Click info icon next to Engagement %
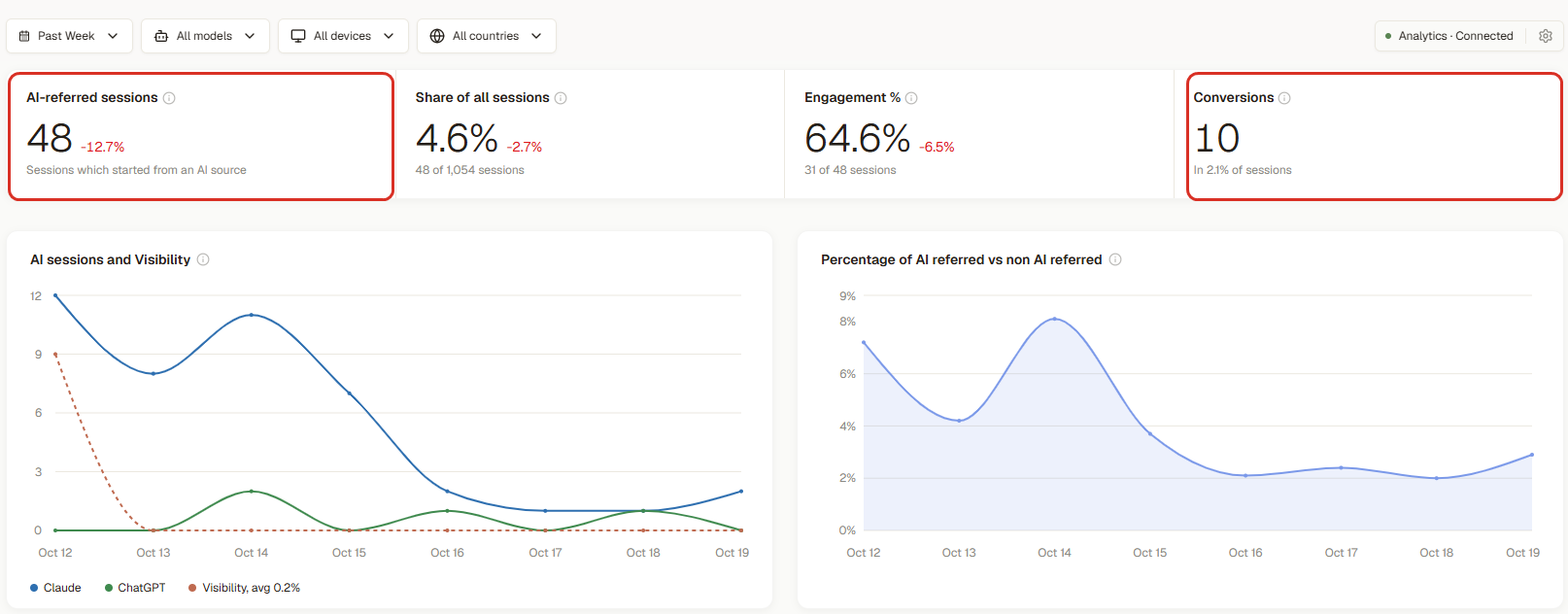Viewport: 1568px width, 614px height. [x=911, y=98]
